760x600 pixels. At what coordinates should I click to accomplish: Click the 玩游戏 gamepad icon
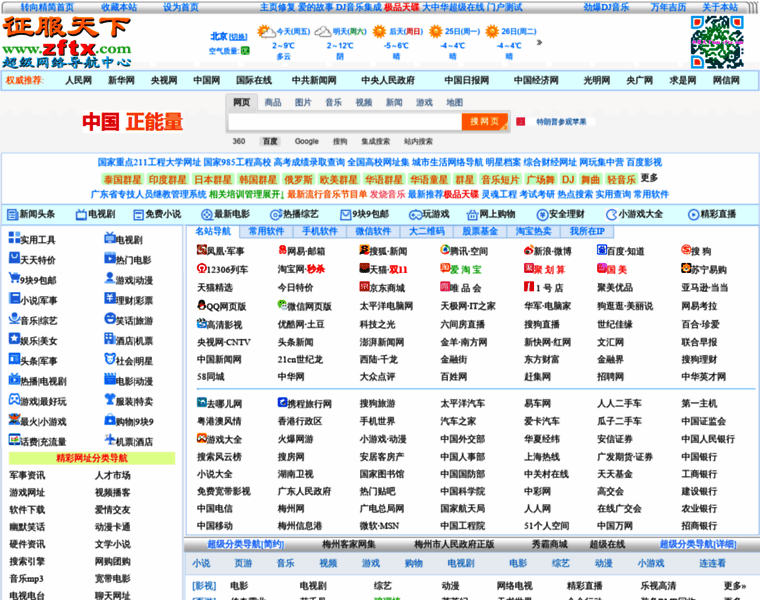coord(415,214)
